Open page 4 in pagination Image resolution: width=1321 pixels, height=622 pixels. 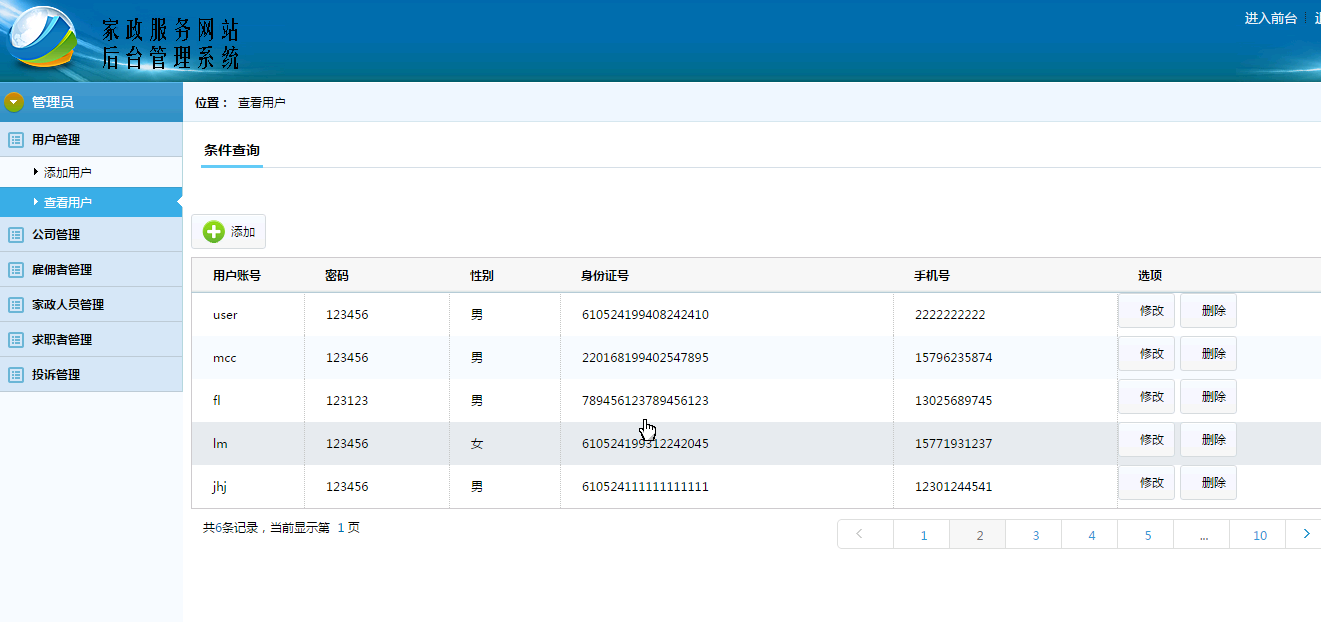click(x=1090, y=534)
